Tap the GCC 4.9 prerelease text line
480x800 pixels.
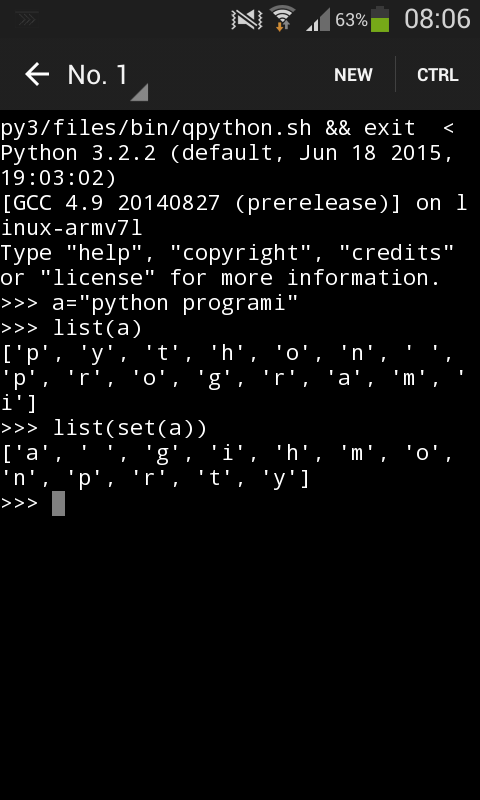tap(234, 216)
